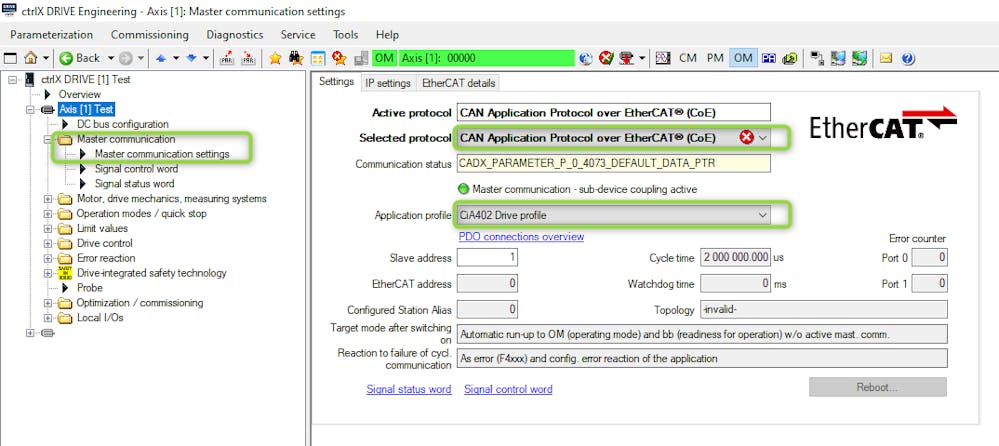This screenshot has height=446, width=999.
Task: Follow the PDO connections overview link
Action: [x=521, y=237]
